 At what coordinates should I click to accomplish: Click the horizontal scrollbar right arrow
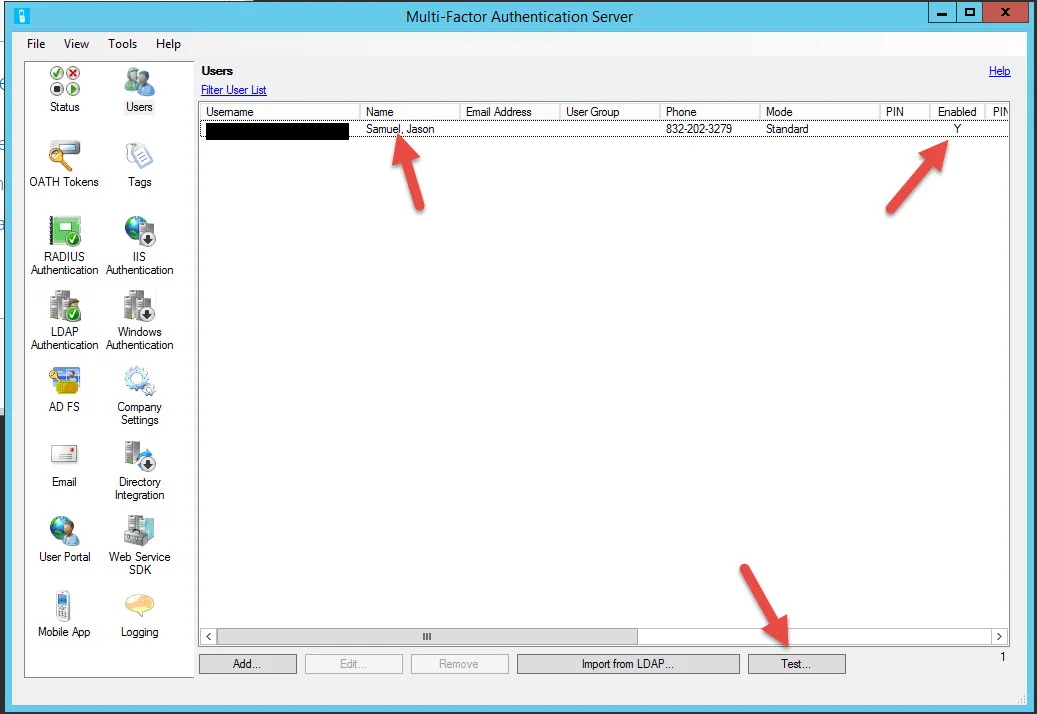click(999, 637)
